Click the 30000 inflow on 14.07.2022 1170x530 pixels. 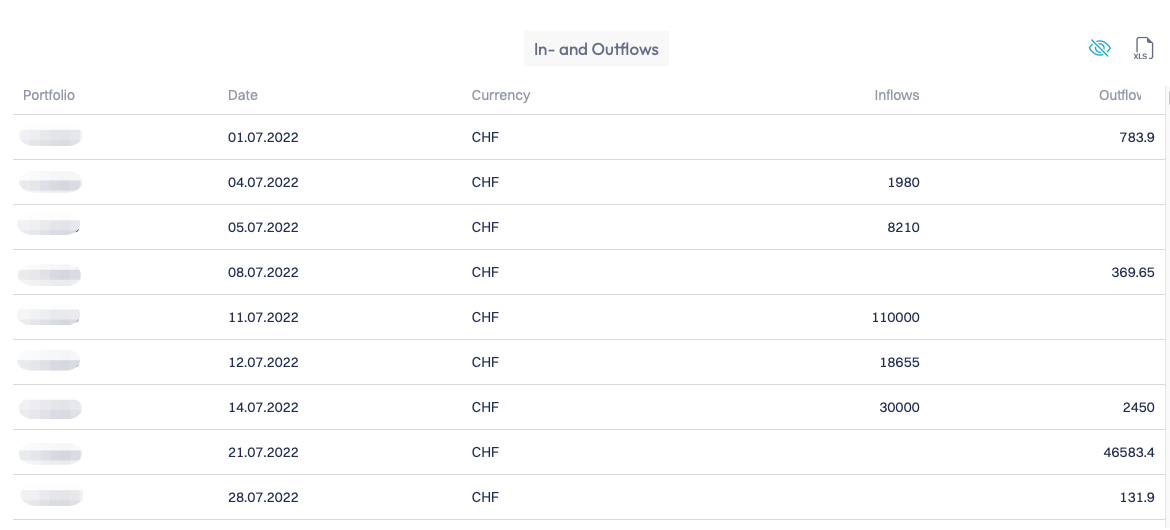coord(899,407)
